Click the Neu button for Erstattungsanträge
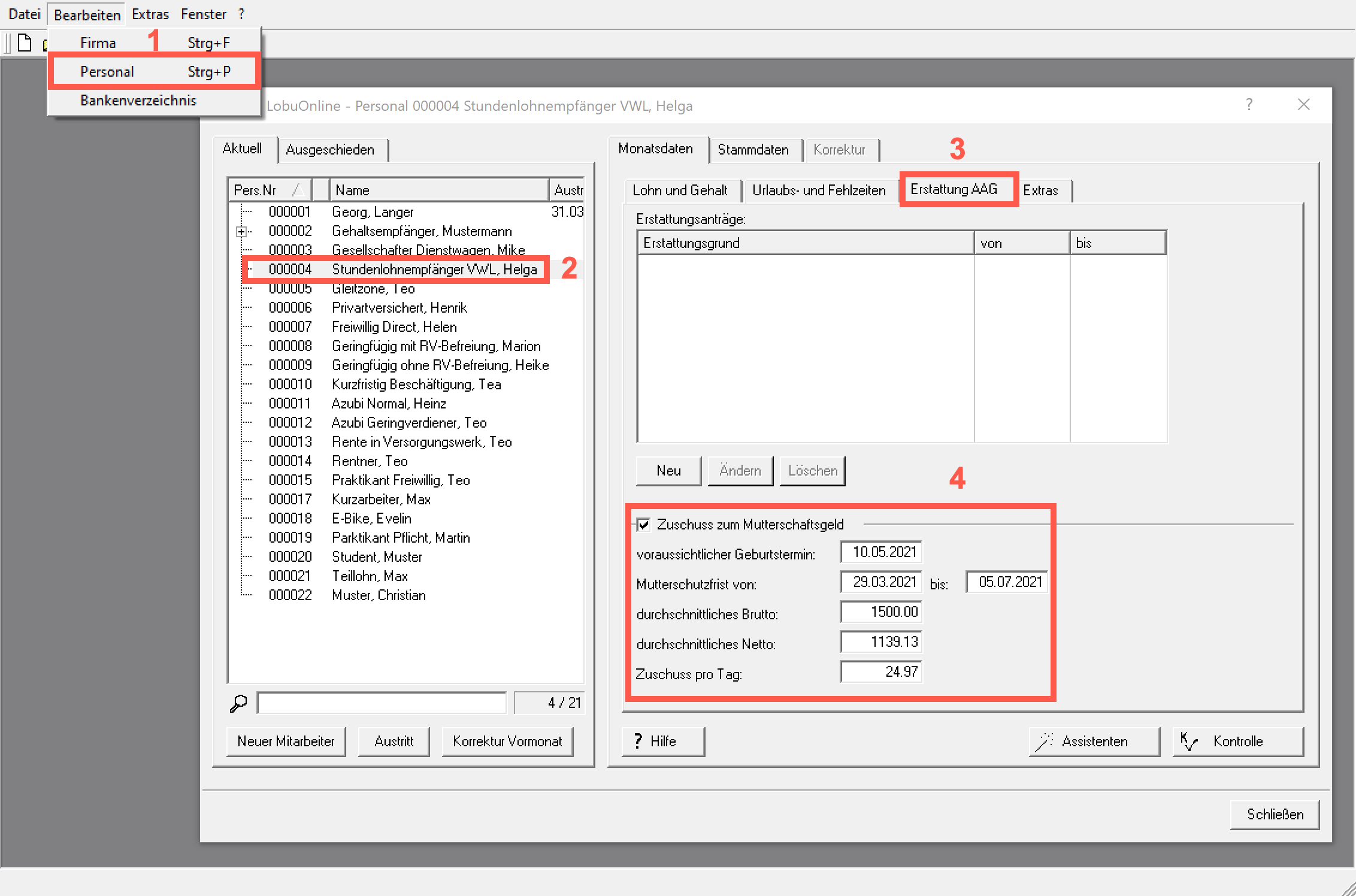Screen dimensions: 1356x896 point(668,471)
